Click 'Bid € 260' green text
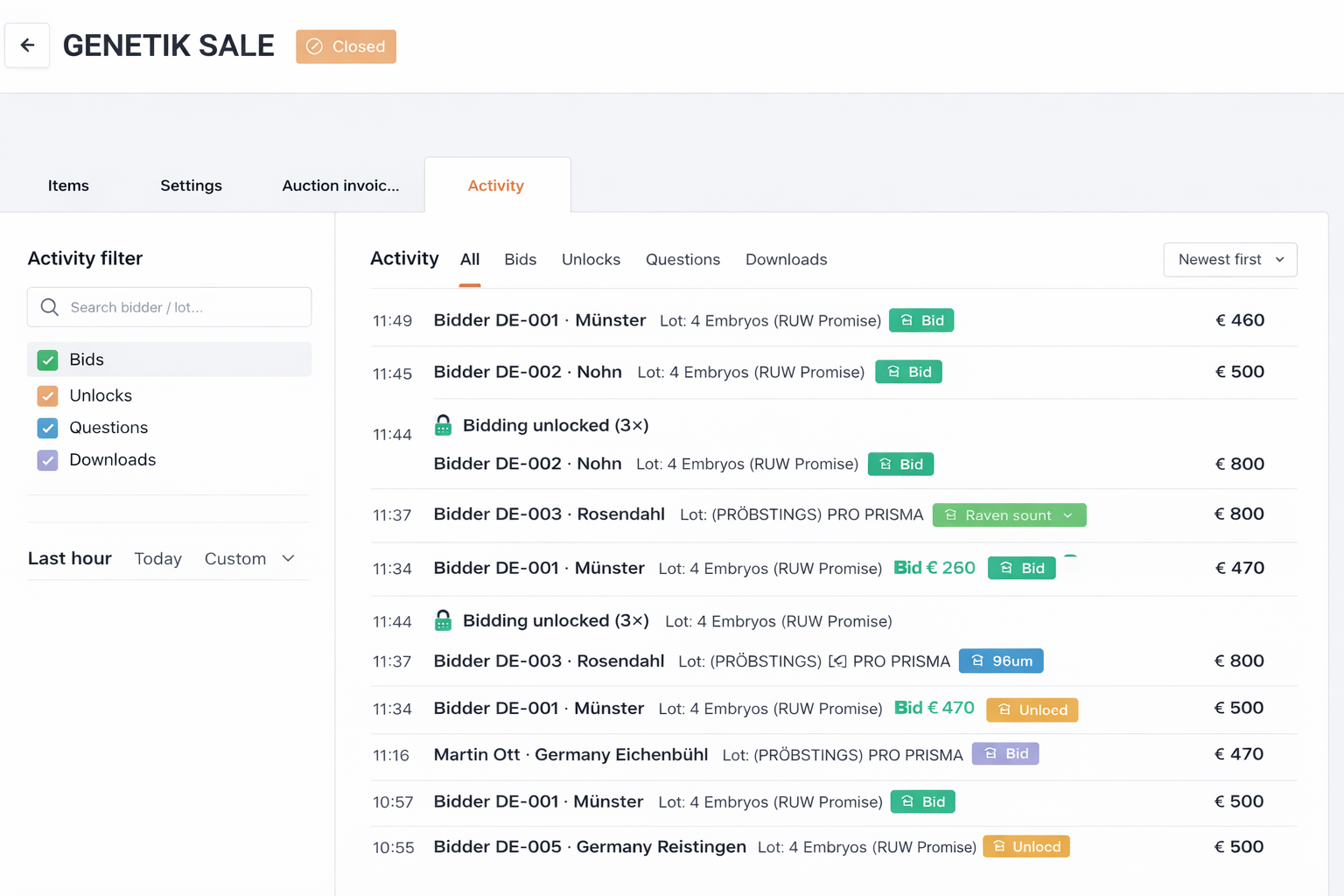 tap(934, 568)
